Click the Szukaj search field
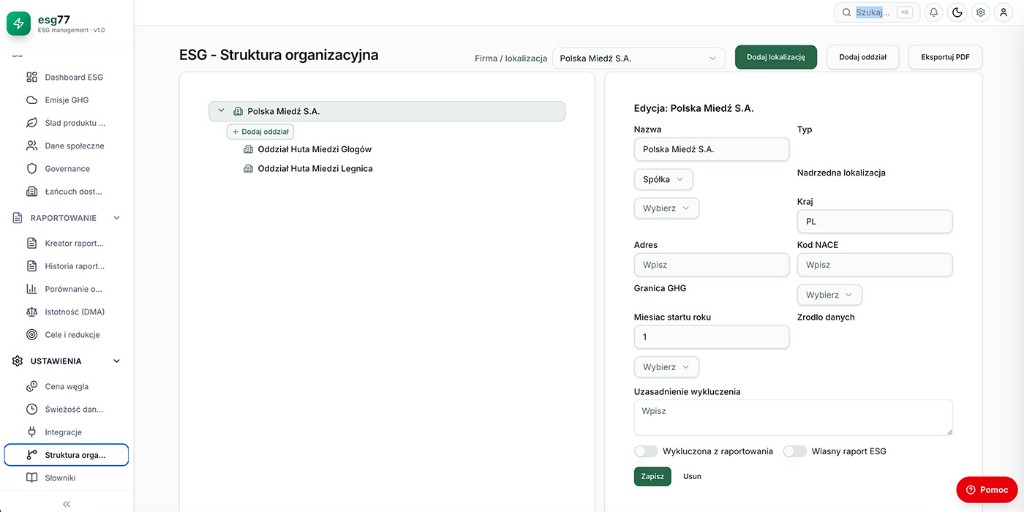Image resolution: width=1024 pixels, height=512 pixels. (876, 12)
